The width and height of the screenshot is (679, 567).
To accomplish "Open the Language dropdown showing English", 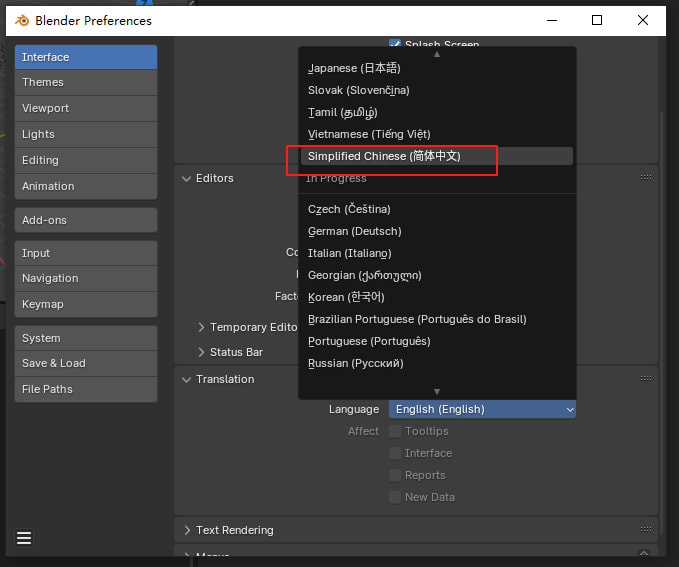I will [x=482, y=409].
